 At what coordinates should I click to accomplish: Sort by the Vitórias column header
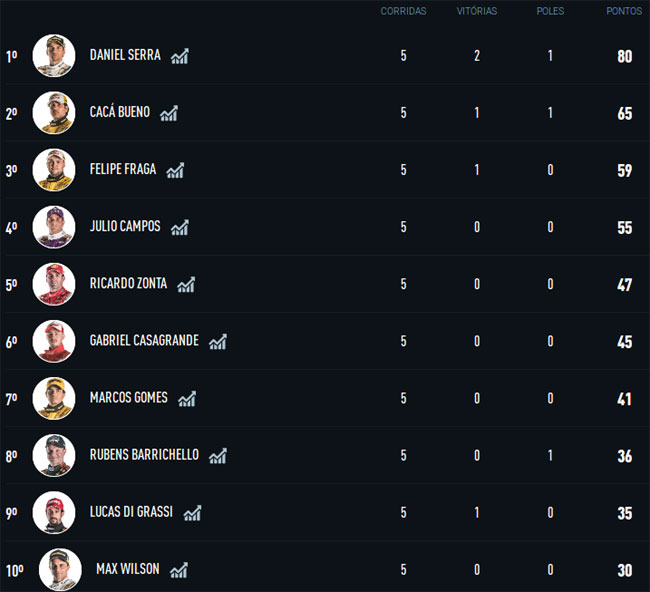point(477,11)
